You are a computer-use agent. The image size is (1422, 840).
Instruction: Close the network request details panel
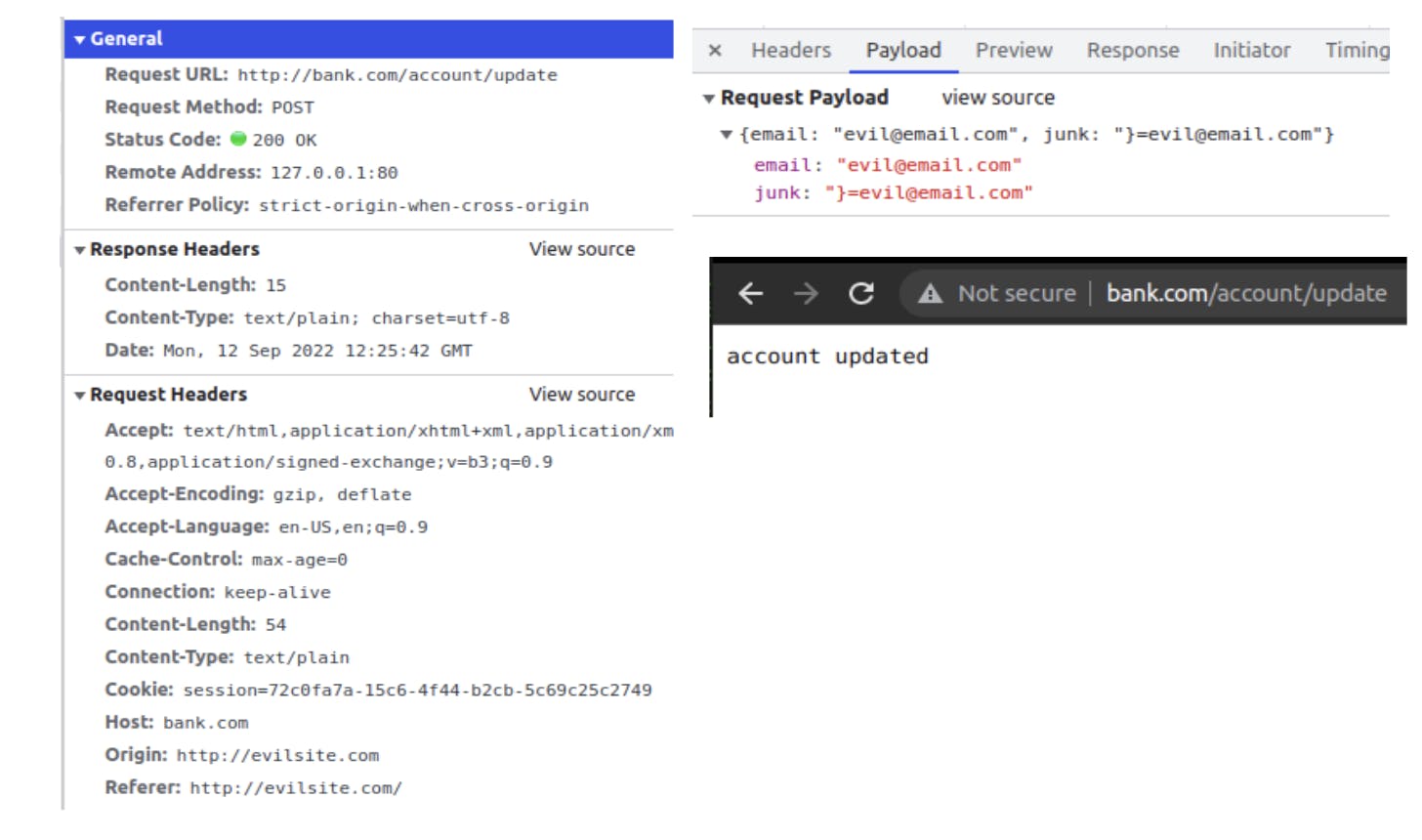[716, 50]
